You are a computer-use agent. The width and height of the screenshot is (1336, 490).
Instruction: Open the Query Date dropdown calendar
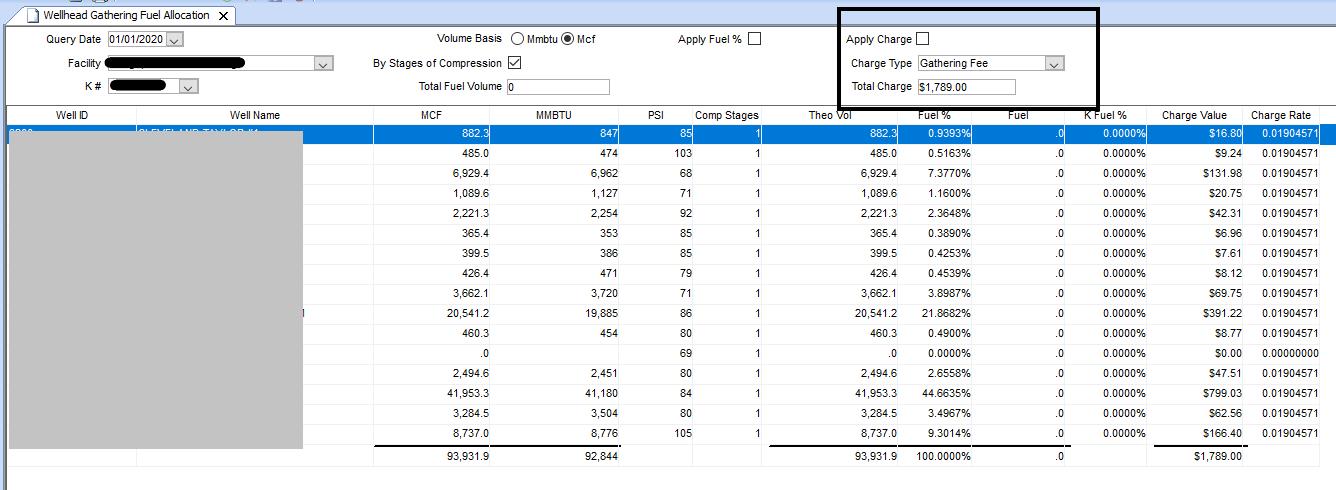[x=175, y=40]
